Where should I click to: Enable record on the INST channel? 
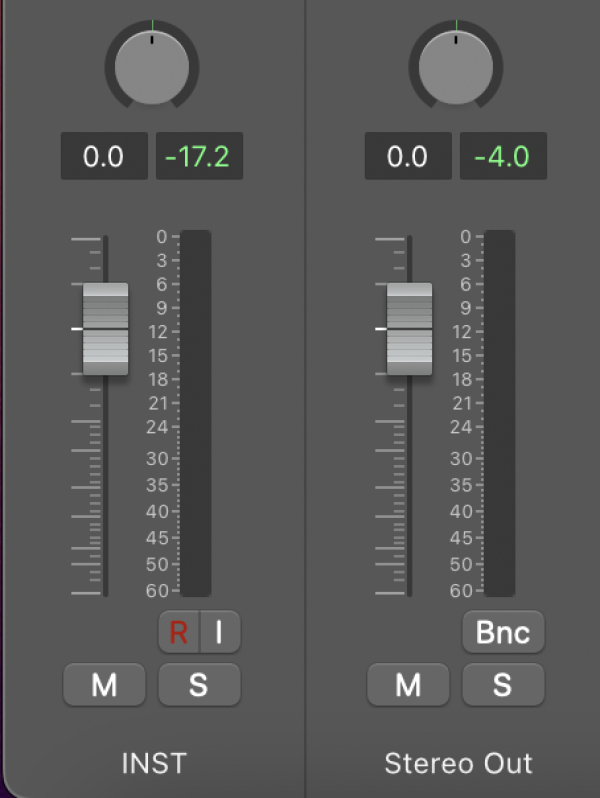click(179, 632)
